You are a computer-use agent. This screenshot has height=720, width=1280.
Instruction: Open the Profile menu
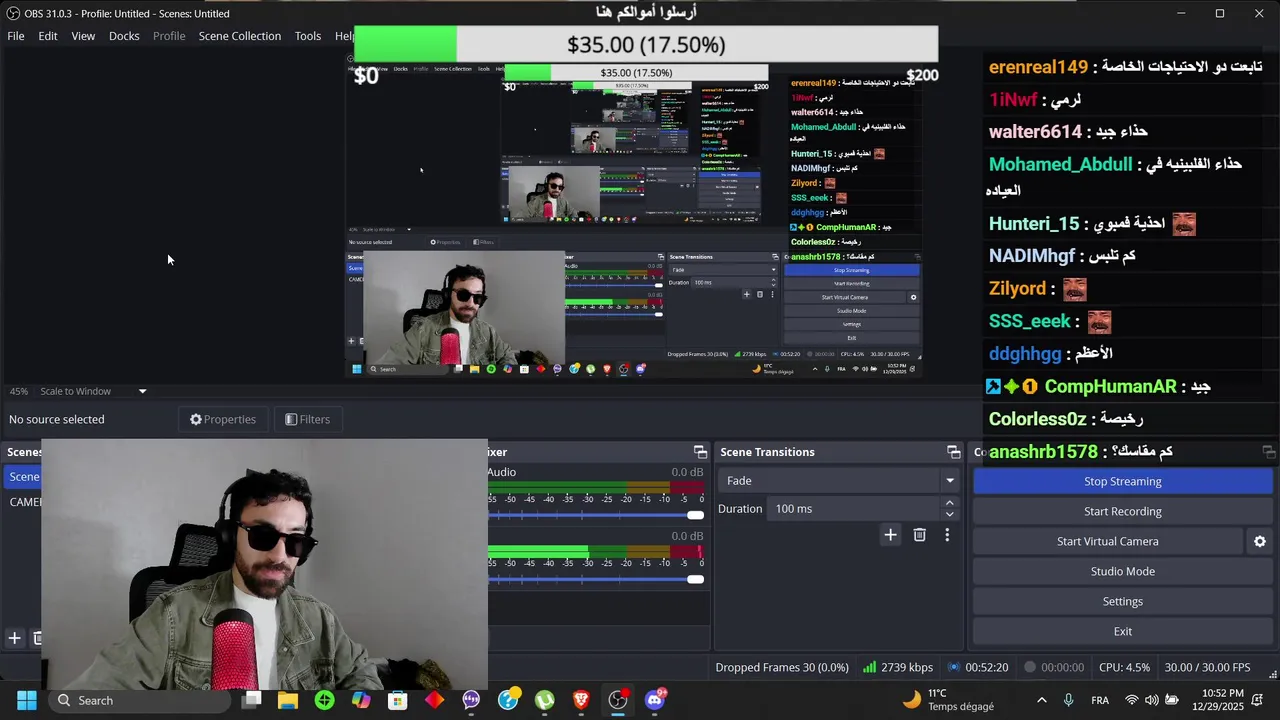tap(169, 36)
